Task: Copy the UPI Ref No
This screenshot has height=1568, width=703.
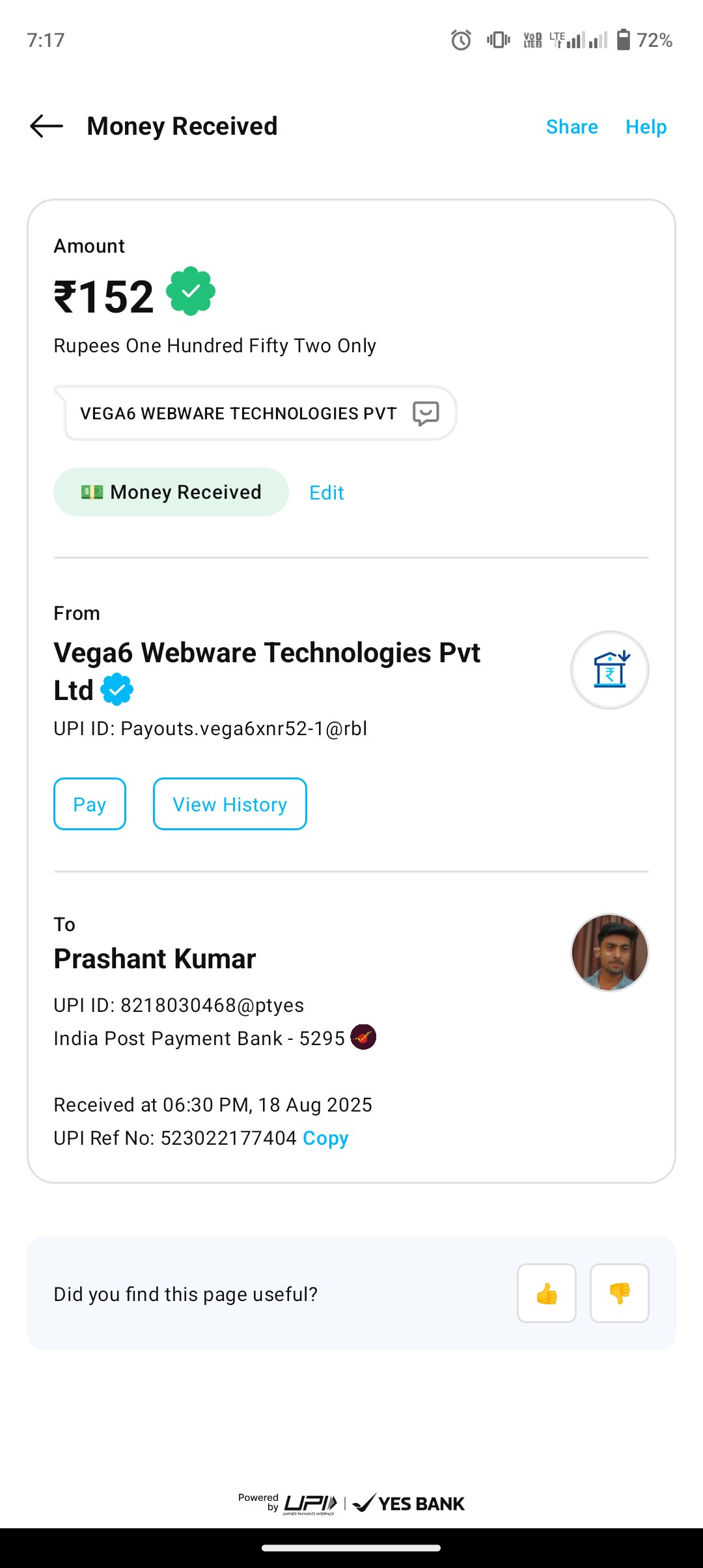Action: pyautogui.click(x=325, y=1138)
